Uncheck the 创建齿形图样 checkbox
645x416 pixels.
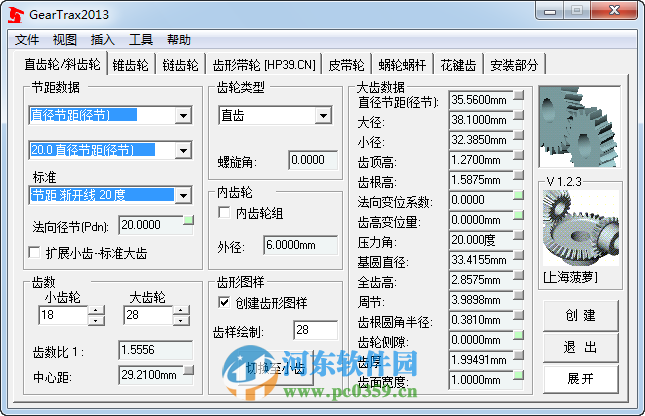[x=224, y=303]
